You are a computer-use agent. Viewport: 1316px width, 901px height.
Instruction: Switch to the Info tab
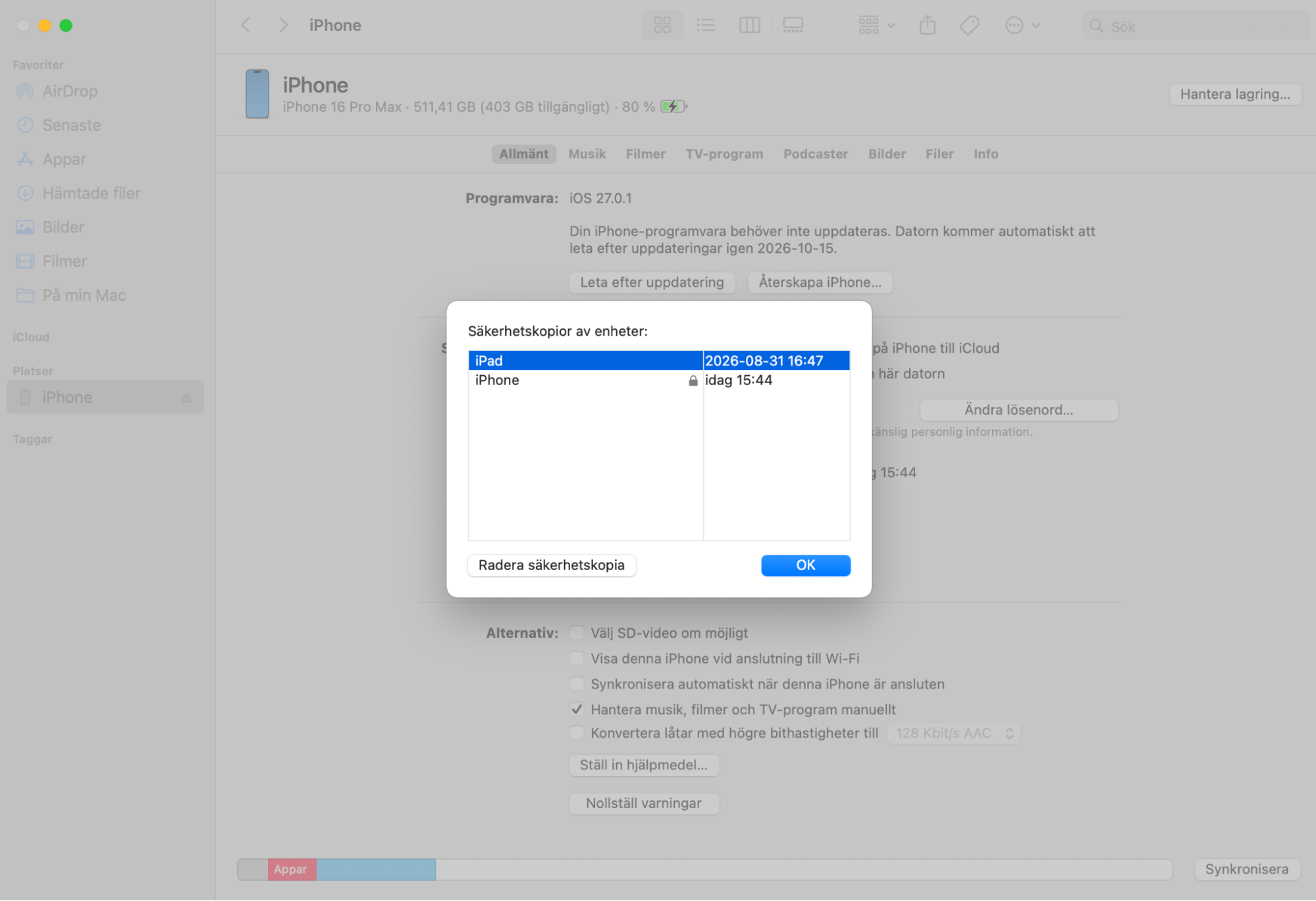tap(986, 154)
